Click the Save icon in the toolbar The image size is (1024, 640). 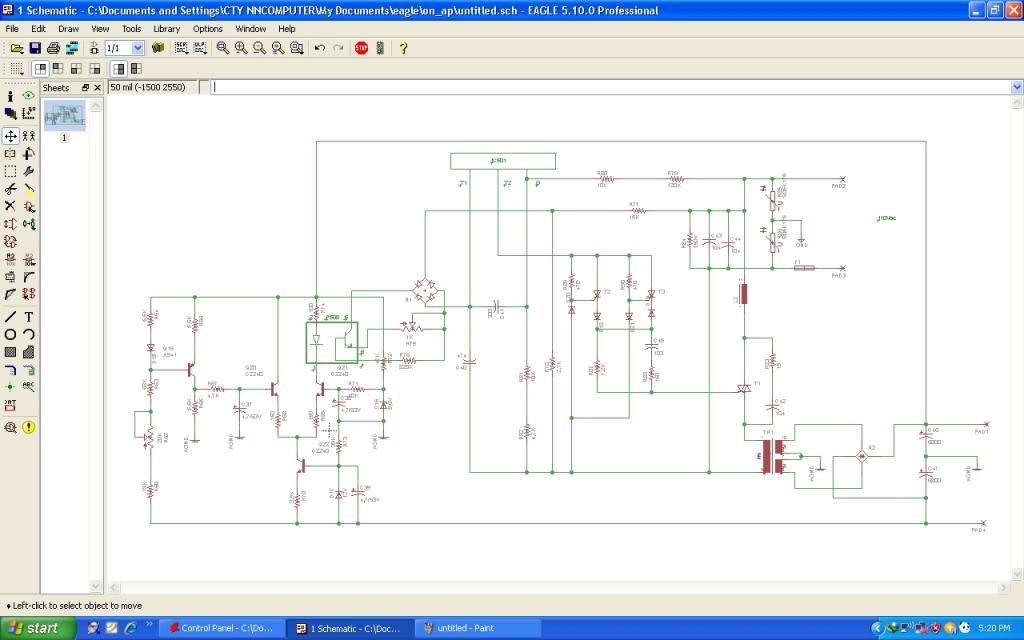click(35, 48)
